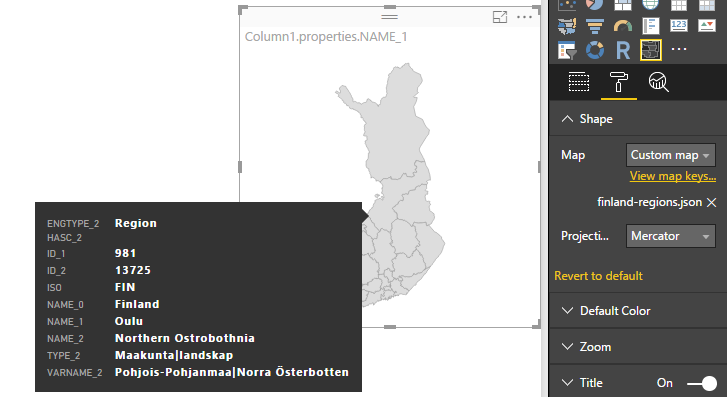Image resolution: width=727 pixels, height=397 pixels.
Task: Click the finland-regions.json file name
Action: [x=649, y=202]
